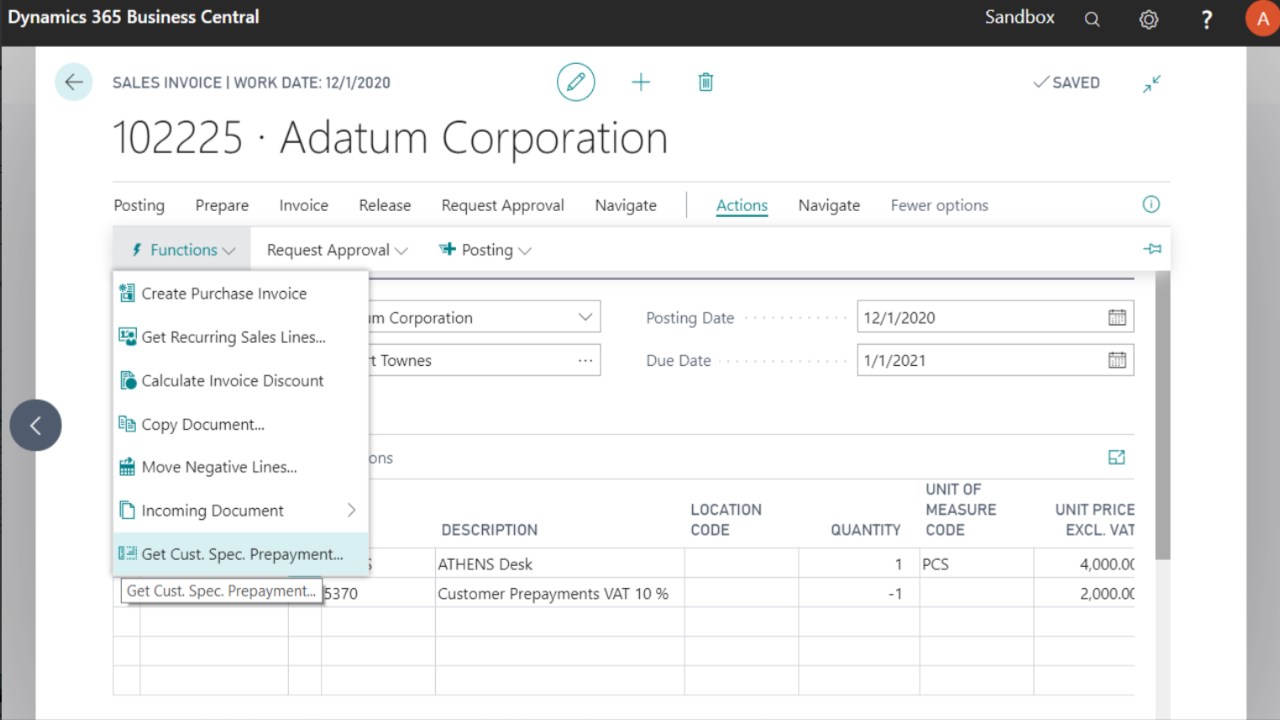This screenshot has height=720, width=1280.
Task: Expand the Lines part with maximize icon
Action: click(x=1117, y=457)
